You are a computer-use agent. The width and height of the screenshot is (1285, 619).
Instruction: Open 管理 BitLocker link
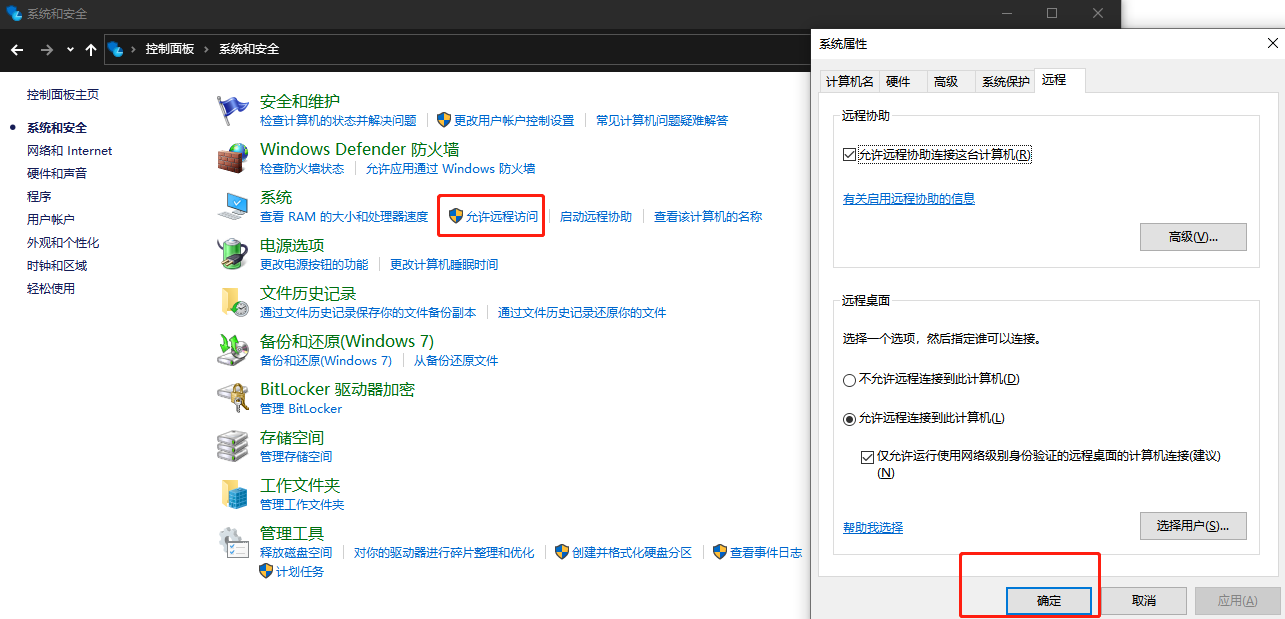coord(301,409)
